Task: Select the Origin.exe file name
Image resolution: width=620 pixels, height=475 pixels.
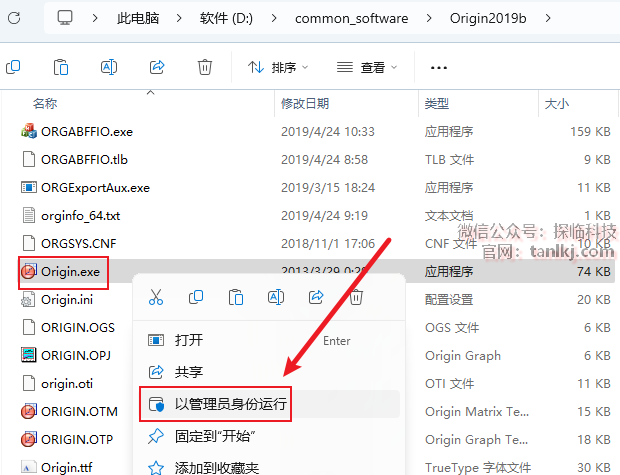Action: (70, 272)
